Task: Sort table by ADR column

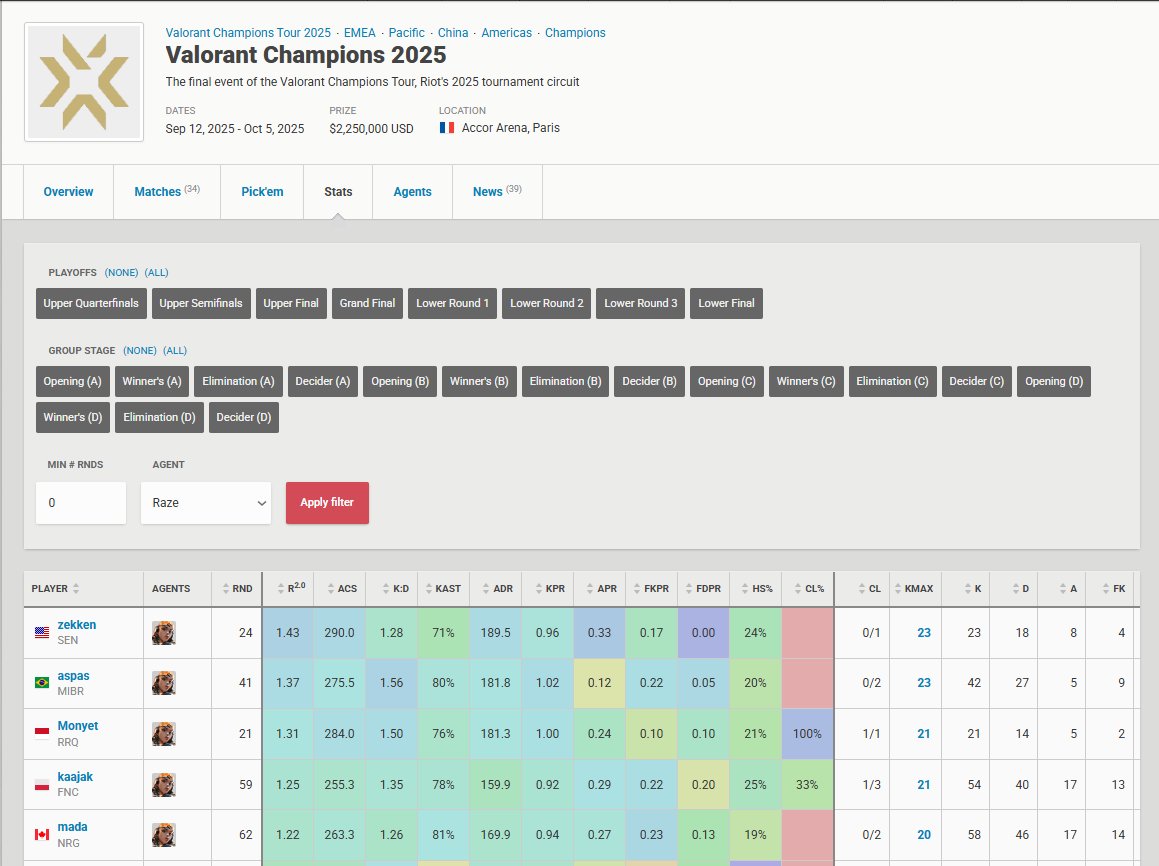Action: [497, 589]
